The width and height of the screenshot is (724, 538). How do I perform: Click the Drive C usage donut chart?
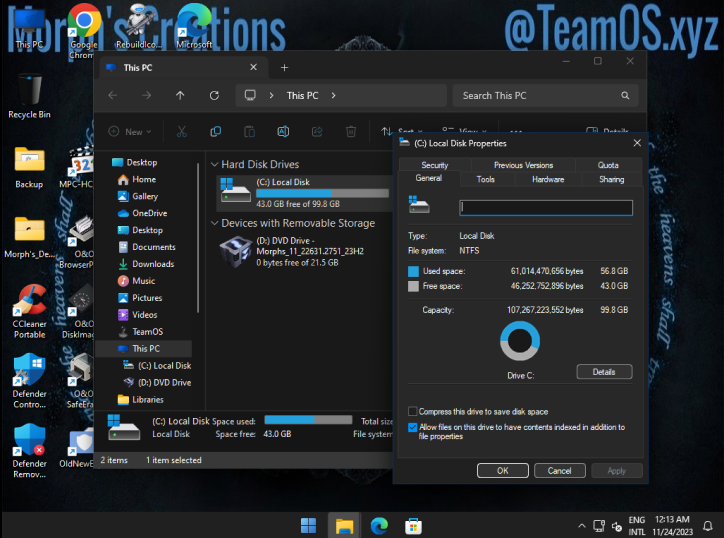pyautogui.click(x=520, y=341)
